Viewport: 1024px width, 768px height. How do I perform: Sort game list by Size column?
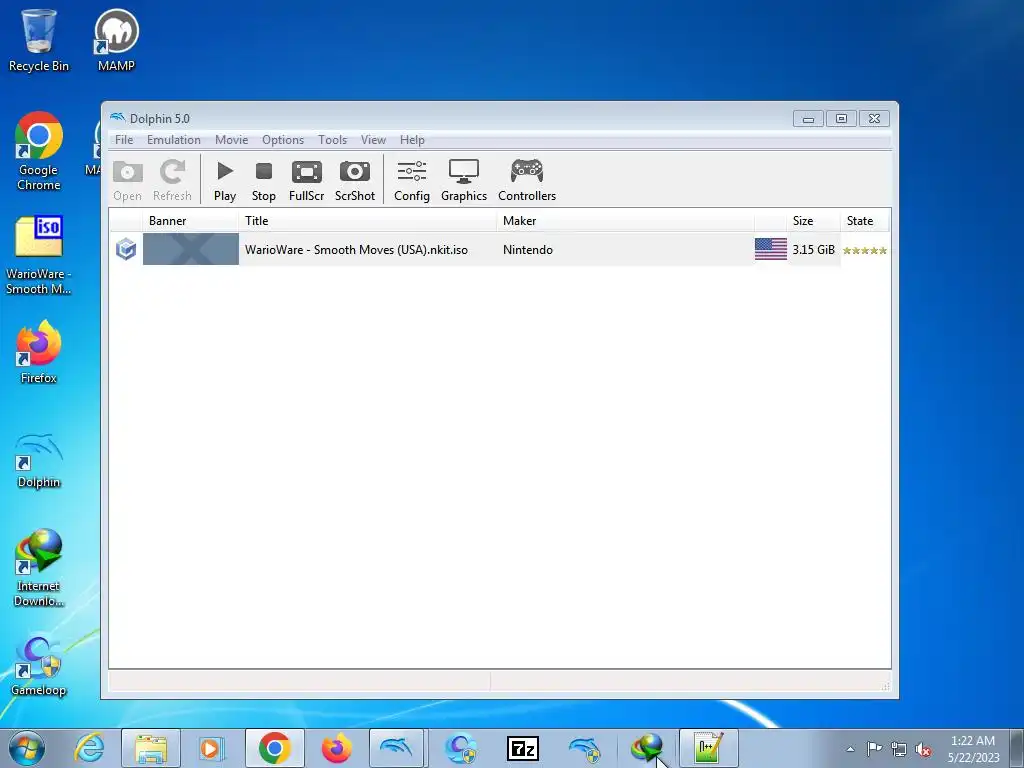click(x=814, y=221)
